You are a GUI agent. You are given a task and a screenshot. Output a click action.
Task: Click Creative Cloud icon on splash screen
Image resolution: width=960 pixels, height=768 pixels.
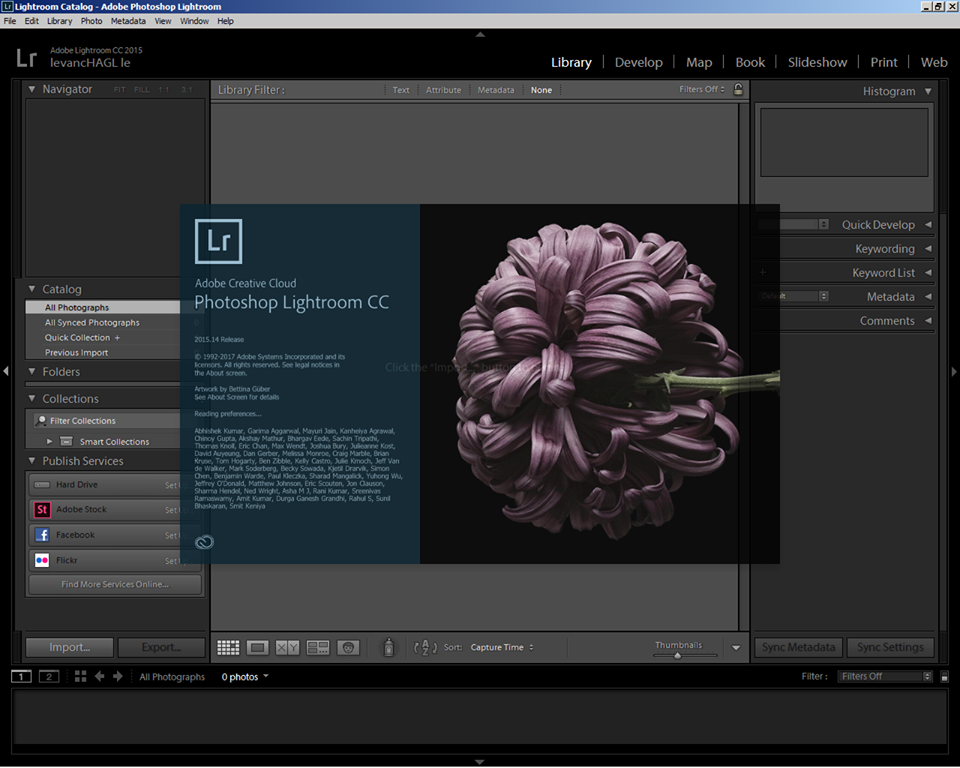204,542
